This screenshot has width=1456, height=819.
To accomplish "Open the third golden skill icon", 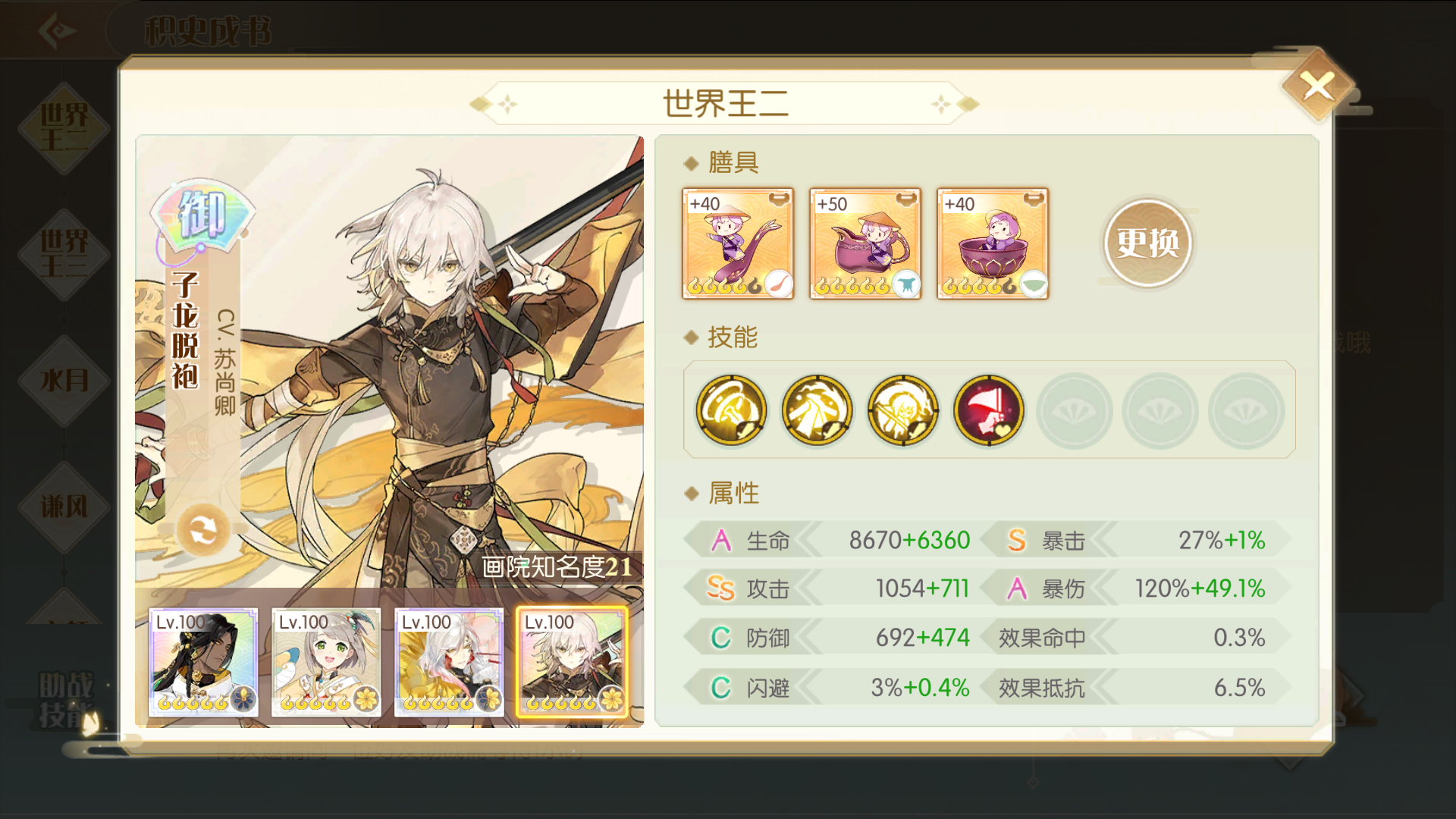I will click(902, 409).
